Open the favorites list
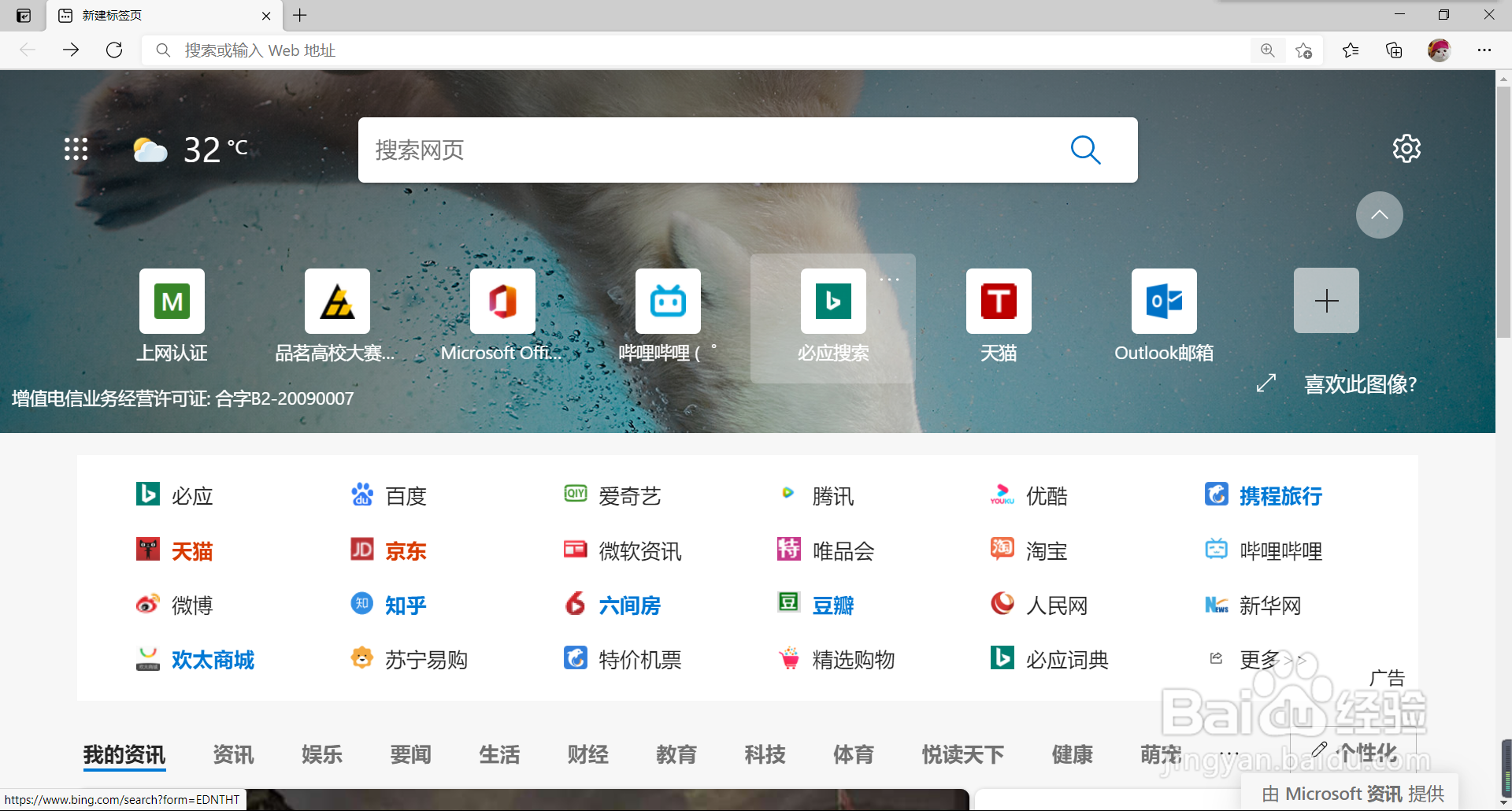This screenshot has height=811, width=1512. 1351,50
